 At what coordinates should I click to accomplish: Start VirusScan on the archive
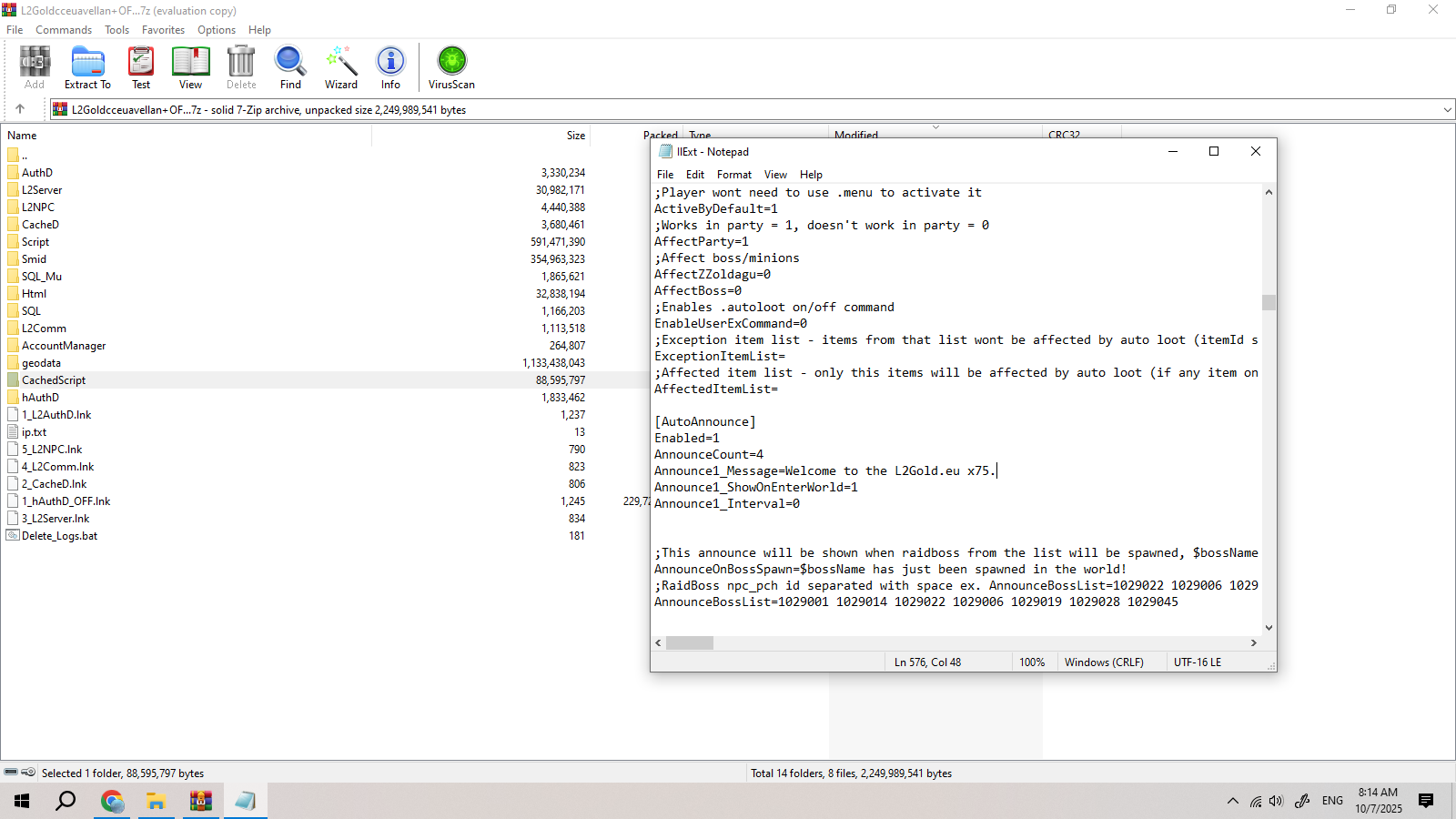(451, 68)
